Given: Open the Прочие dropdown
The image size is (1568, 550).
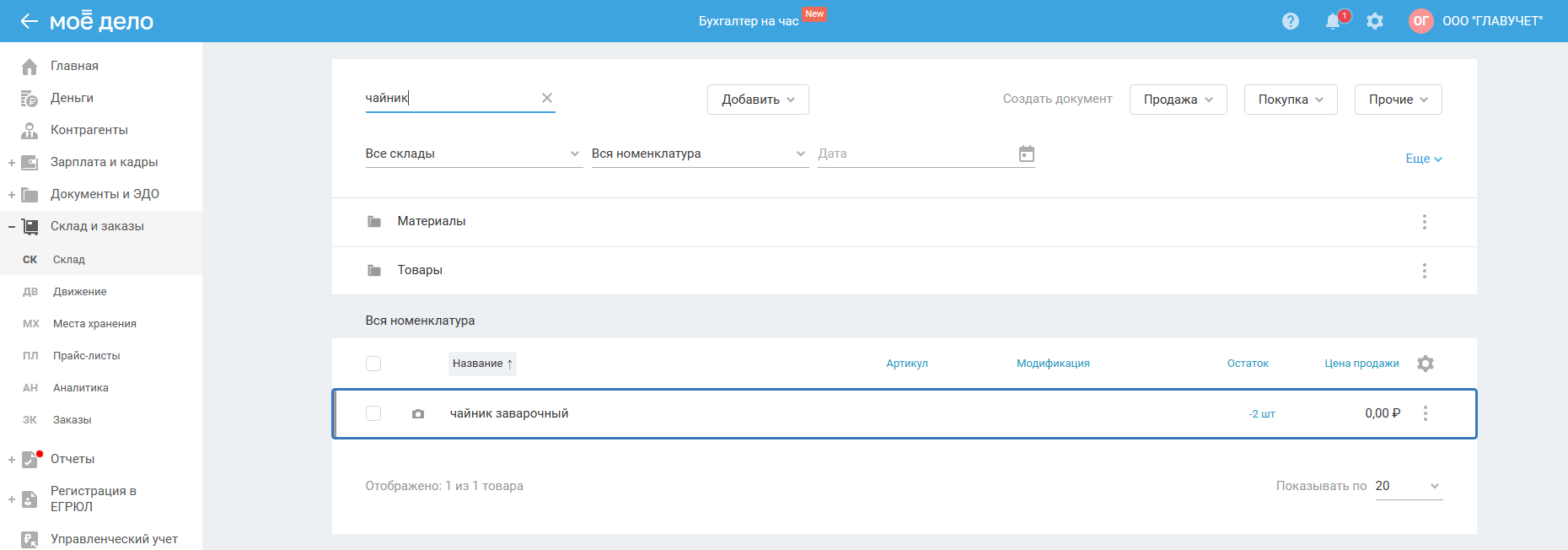Looking at the screenshot, I should (1398, 100).
